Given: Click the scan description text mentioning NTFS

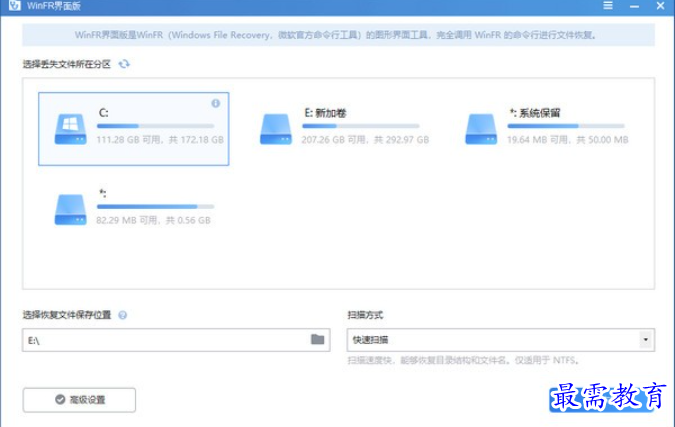Looking at the screenshot, I should point(463,360).
